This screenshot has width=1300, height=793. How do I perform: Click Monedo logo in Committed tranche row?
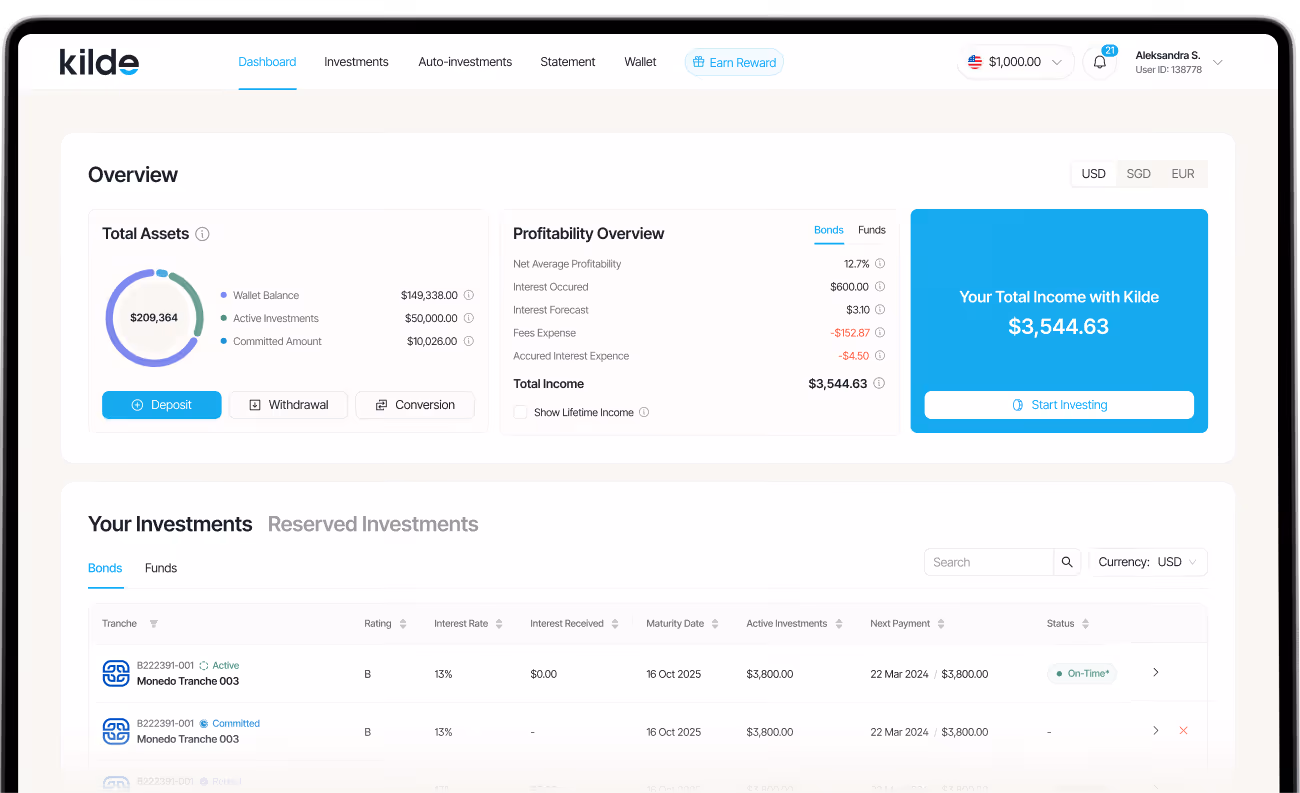116,731
